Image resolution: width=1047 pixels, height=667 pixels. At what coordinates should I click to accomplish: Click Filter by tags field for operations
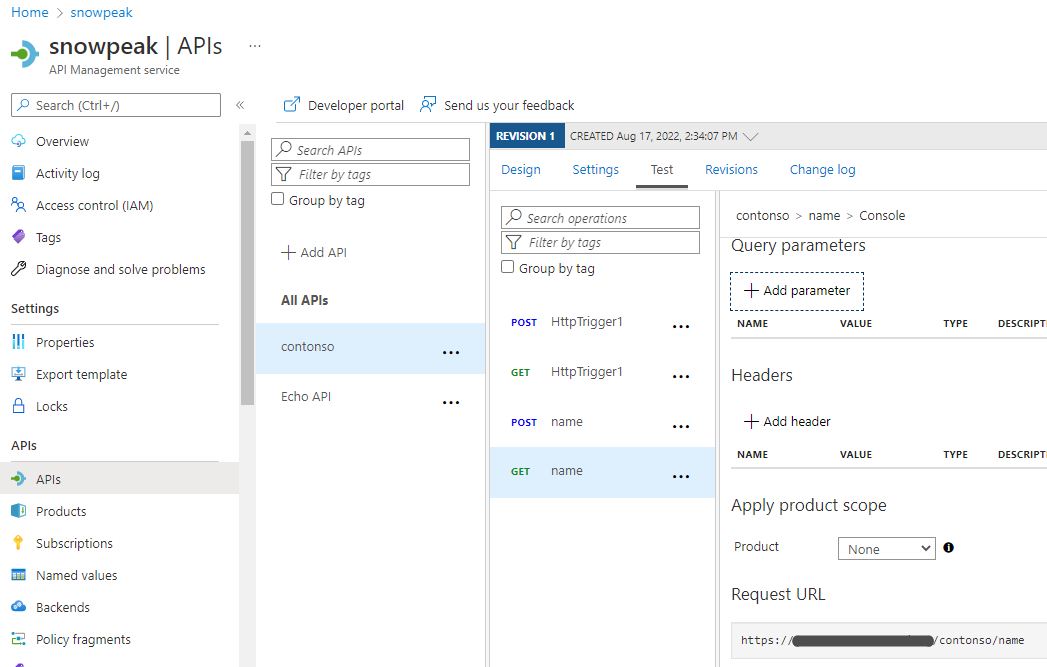click(x=600, y=242)
